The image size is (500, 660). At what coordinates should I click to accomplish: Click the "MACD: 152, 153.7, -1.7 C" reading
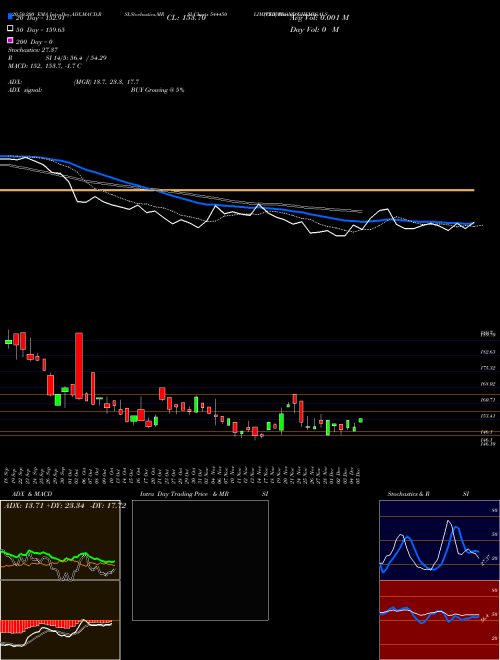45,66
